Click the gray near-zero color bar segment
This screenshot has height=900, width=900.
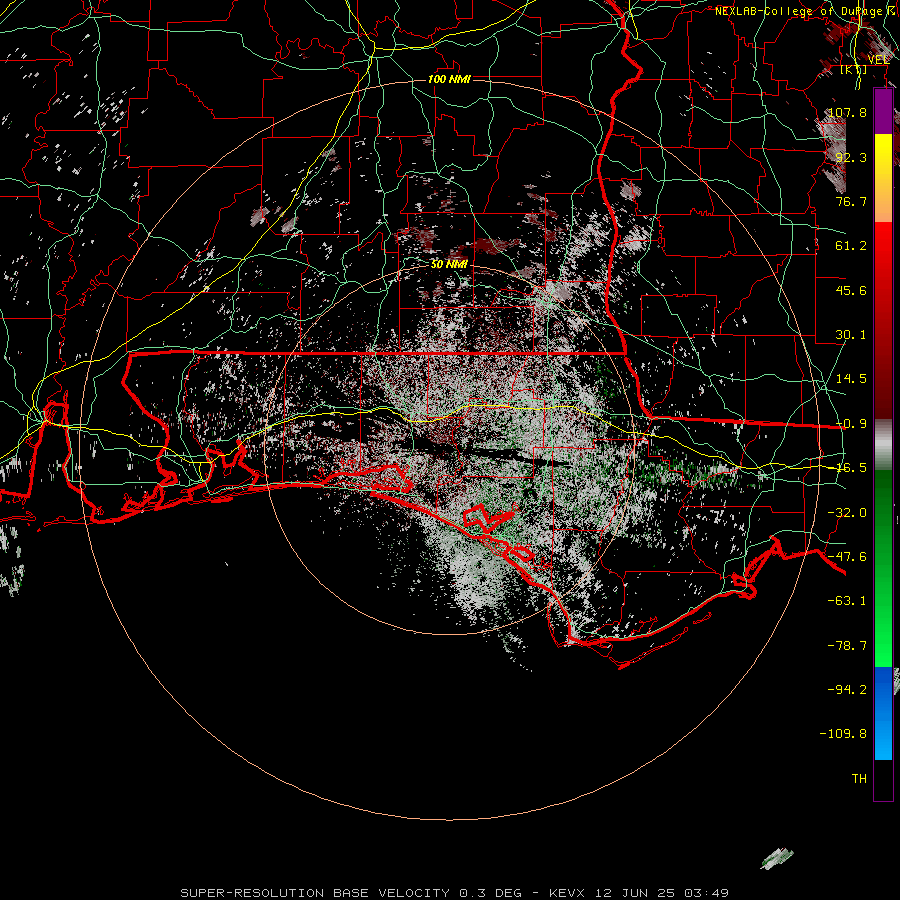883,444
